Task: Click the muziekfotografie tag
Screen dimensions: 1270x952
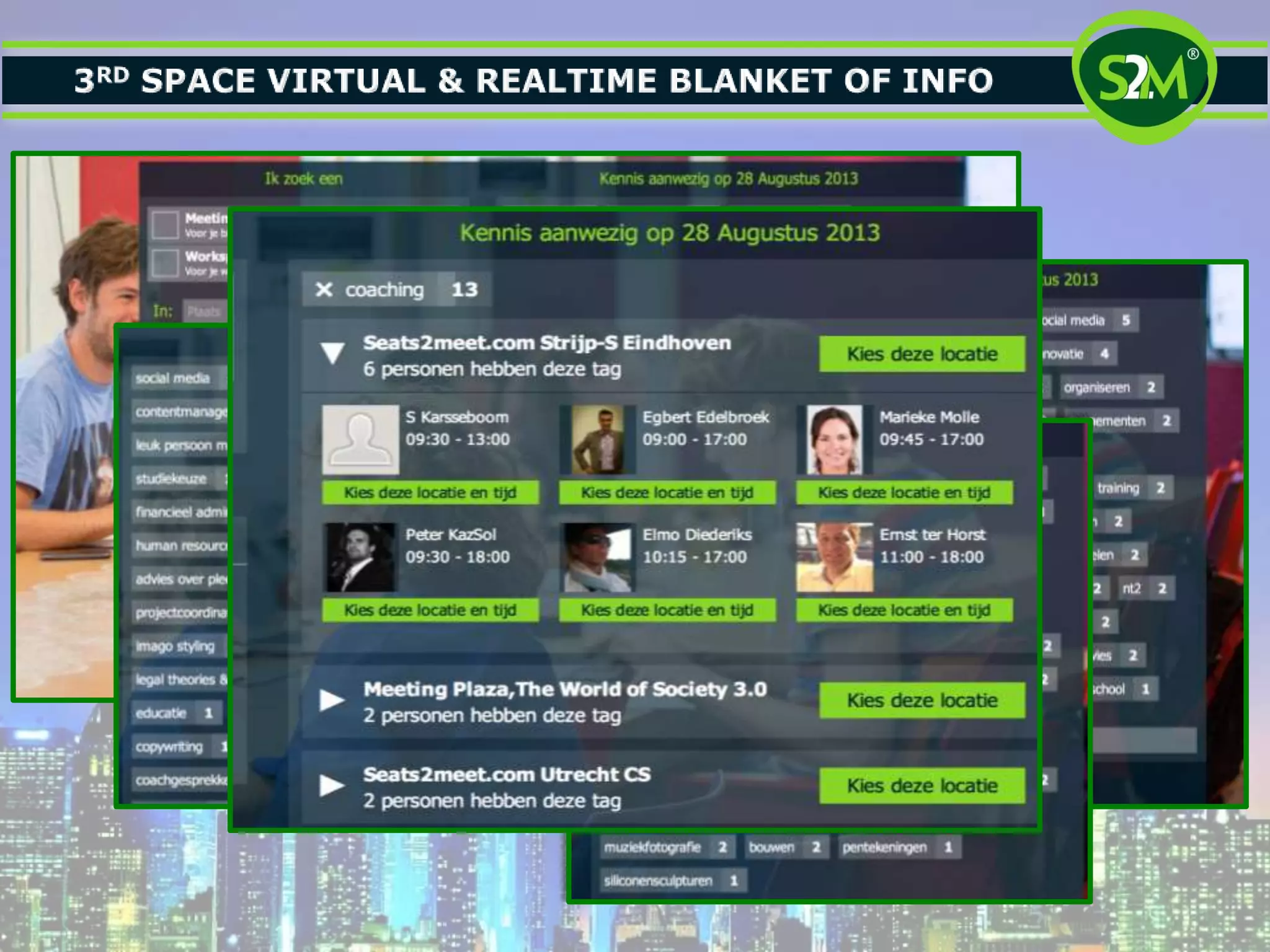Action: coord(652,847)
